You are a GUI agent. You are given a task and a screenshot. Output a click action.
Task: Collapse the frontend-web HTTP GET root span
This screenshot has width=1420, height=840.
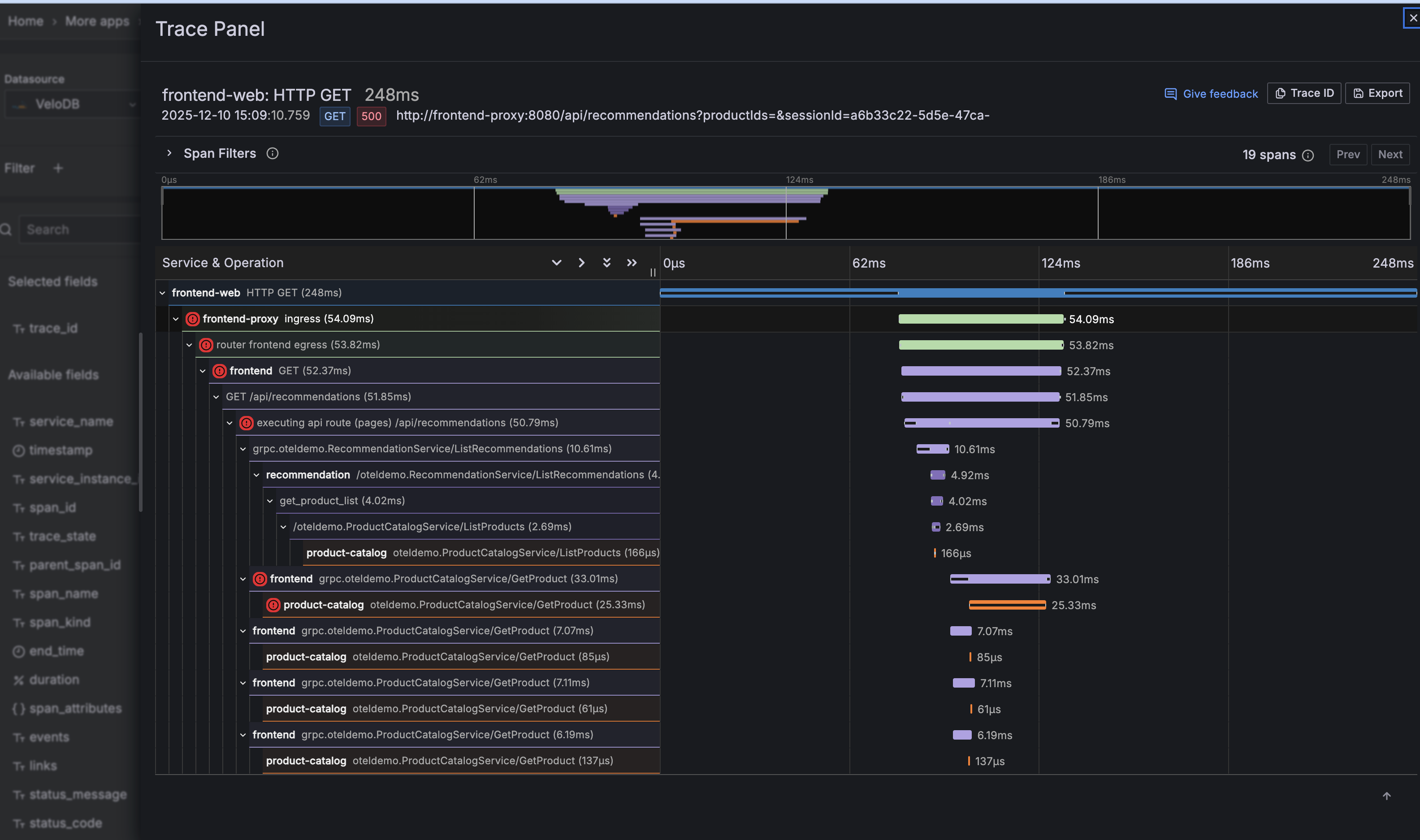pyautogui.click(x=162, y=293)
